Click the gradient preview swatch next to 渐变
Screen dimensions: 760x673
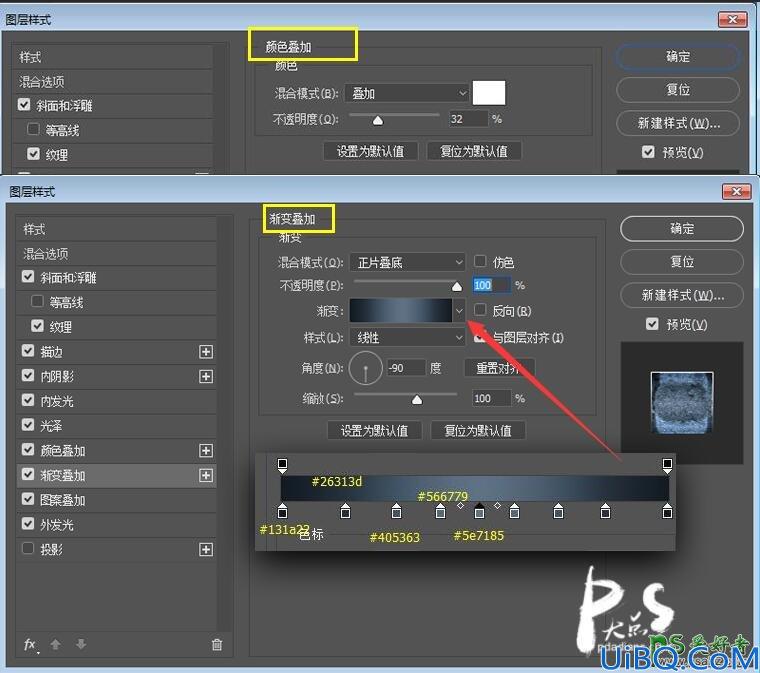coord(401,311)
